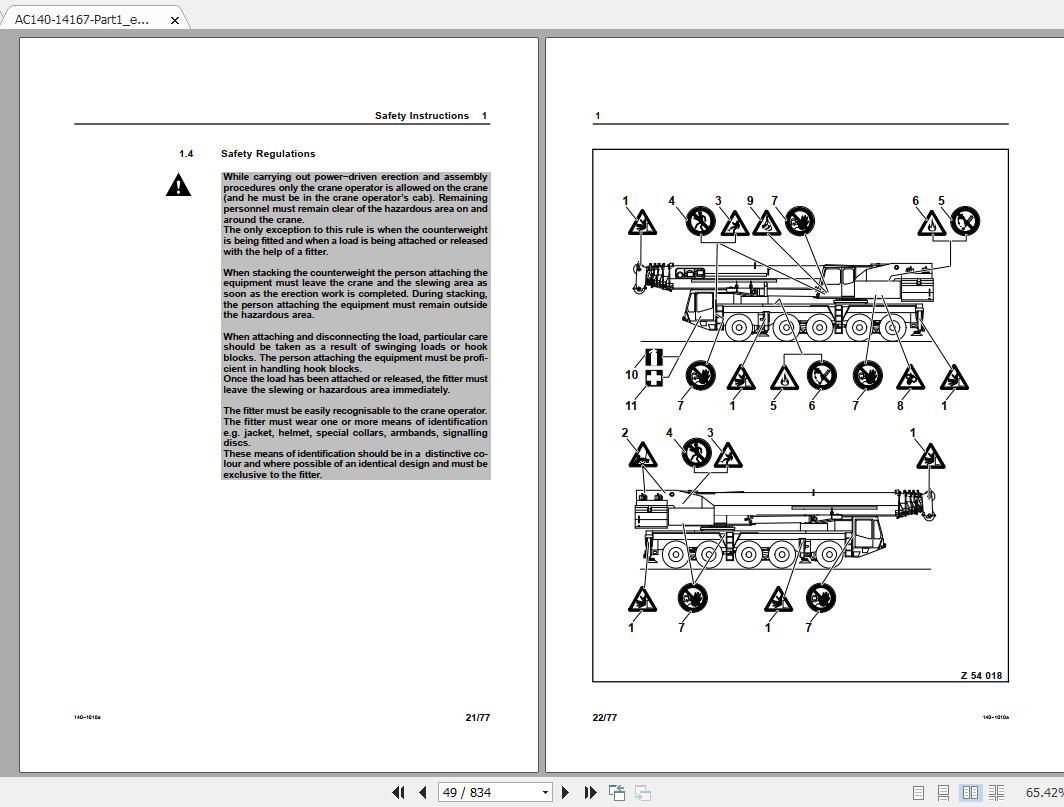Expand the page selector next to 49 / 834
Image resolution: width=1064 pixels, height=807 pixels.
pyautogui.click(x=543, y=792)
